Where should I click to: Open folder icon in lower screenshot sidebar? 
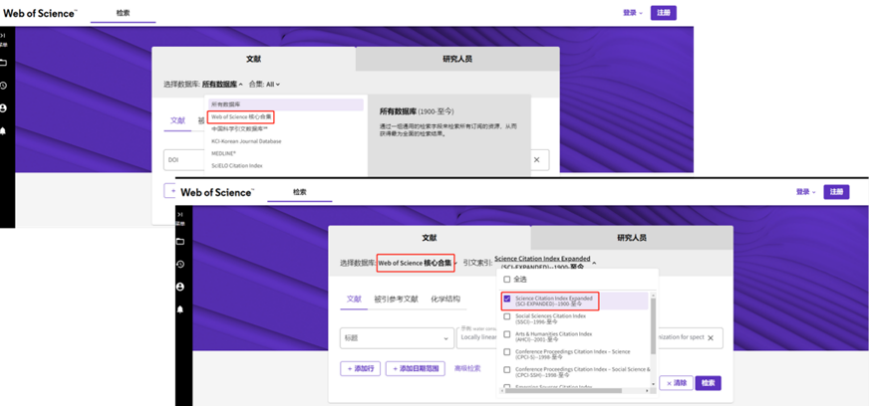180,241
